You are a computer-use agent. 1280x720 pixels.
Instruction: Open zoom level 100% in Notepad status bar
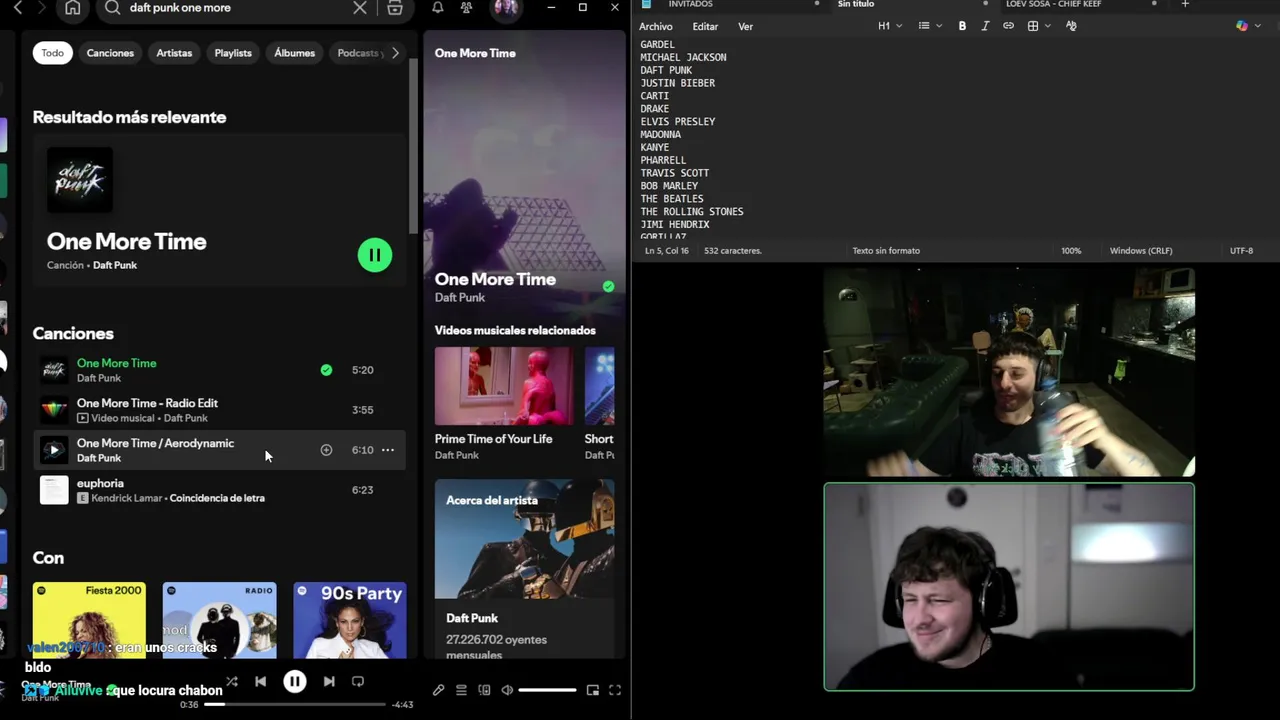[x=1071, y=251]
